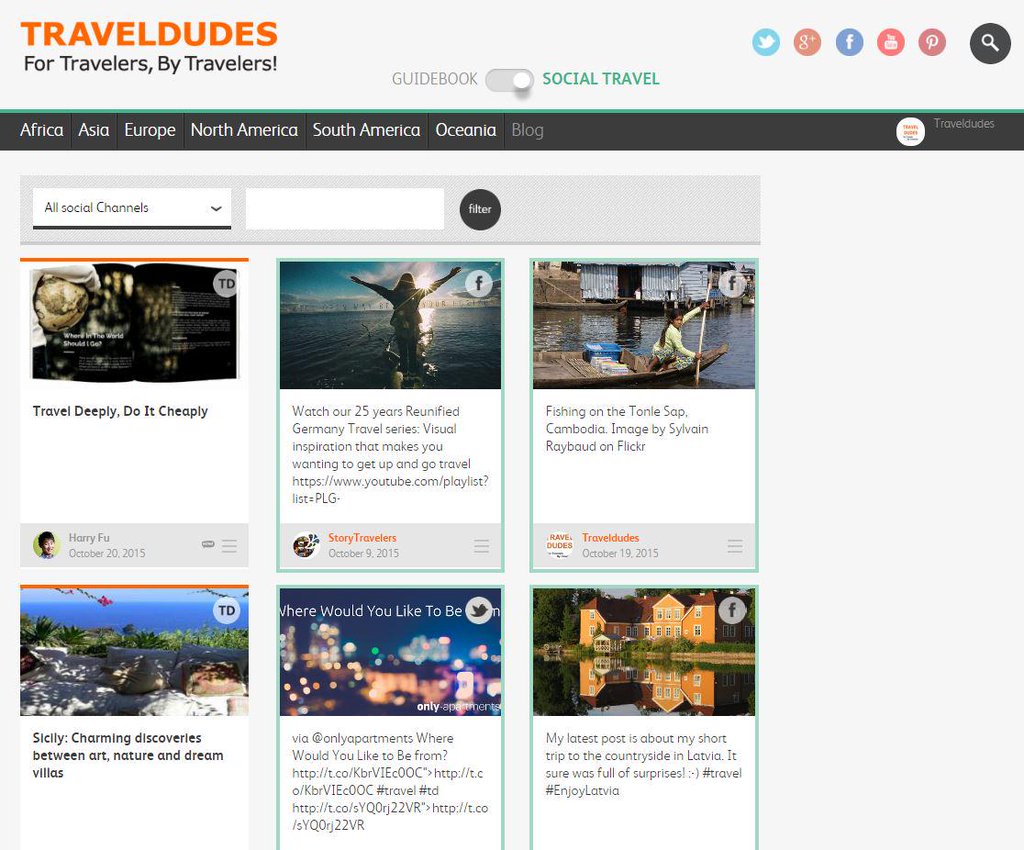Screen dimensions: 1024x850
Task: Click the StoryTravelers author link
Action: 362,538
